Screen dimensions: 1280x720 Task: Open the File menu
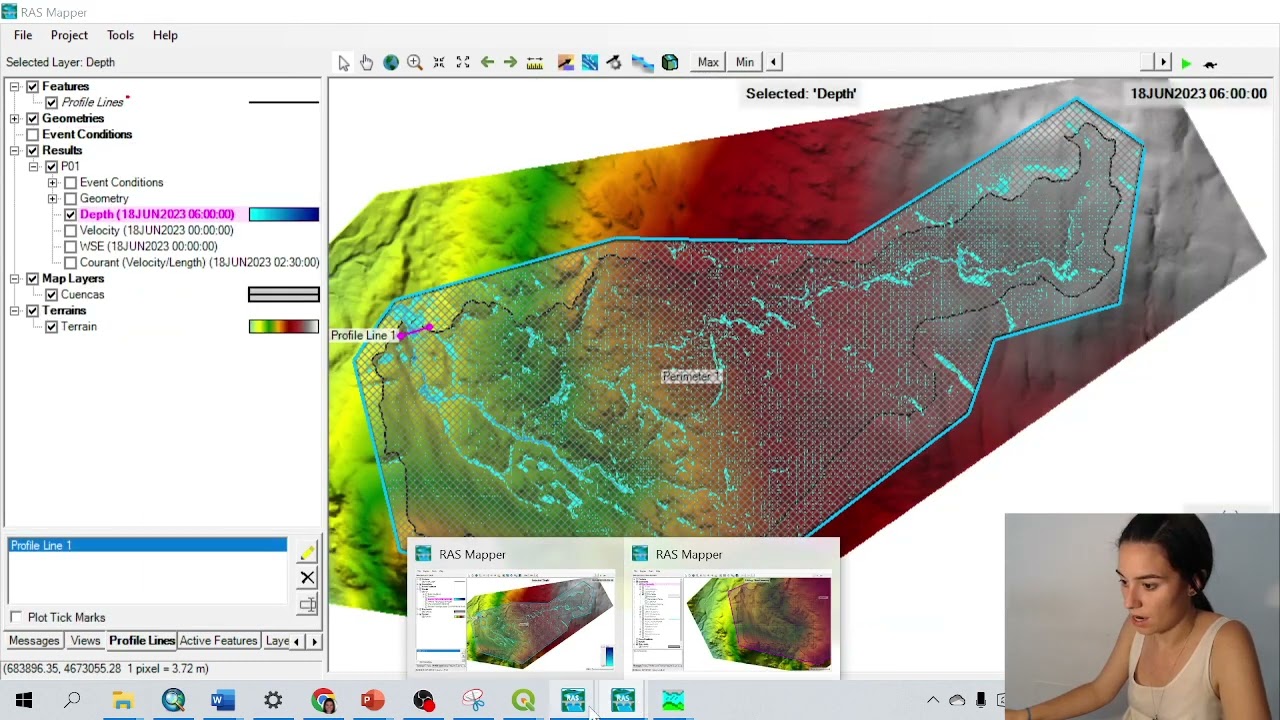(23, 35)
